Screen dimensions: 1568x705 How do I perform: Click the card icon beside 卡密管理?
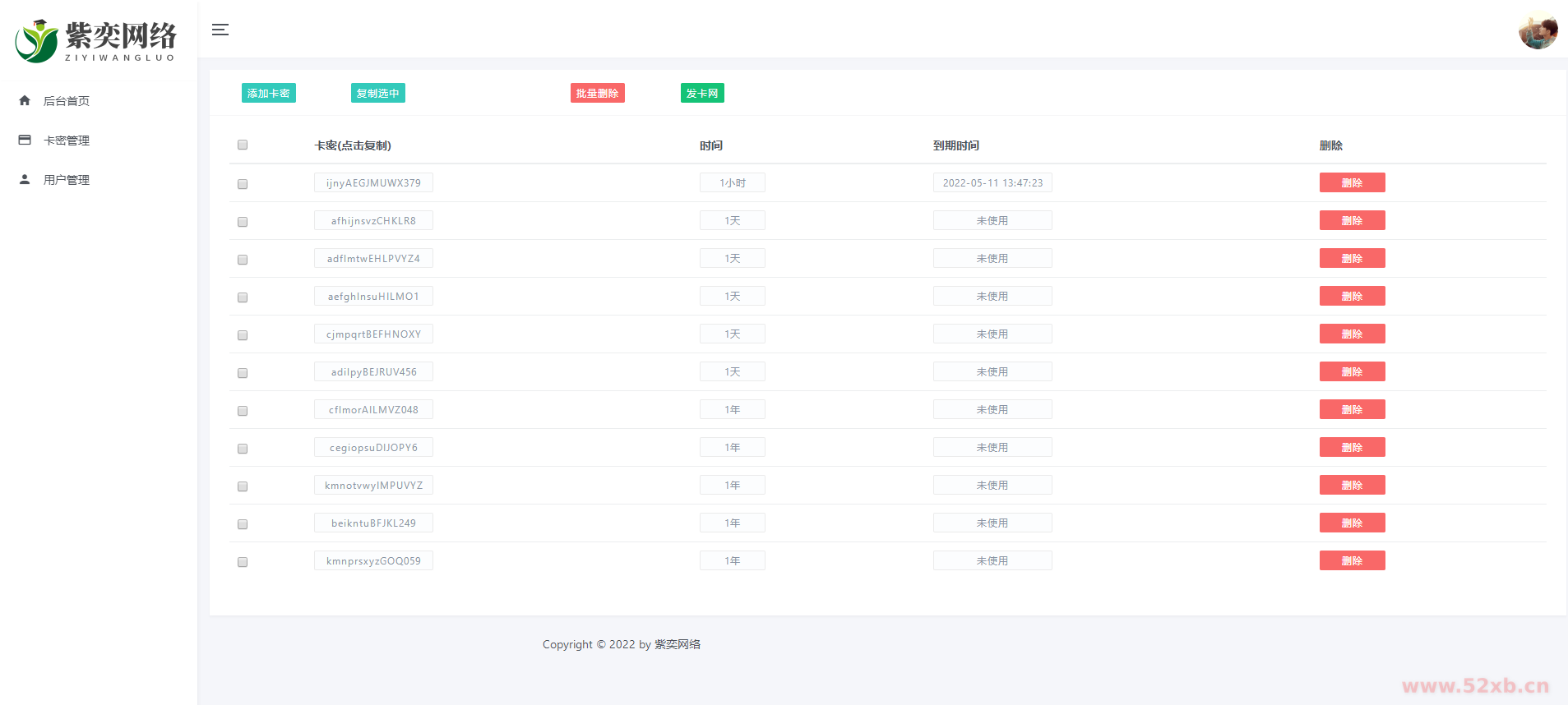pyautogui.click(x=25, y=140)
